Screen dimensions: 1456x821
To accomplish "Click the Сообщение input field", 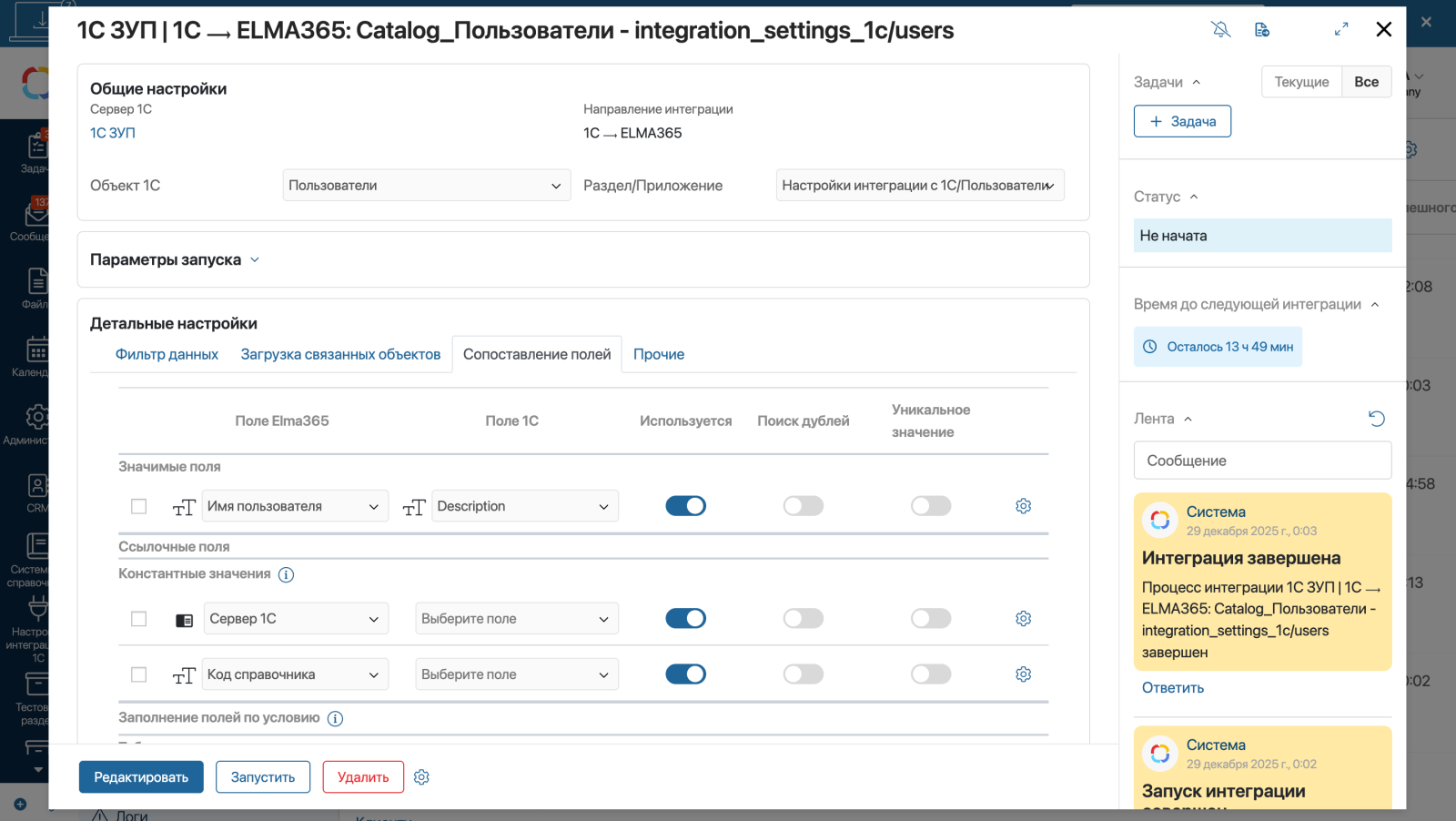I will pyautogui.click(x=1262, y=461).
